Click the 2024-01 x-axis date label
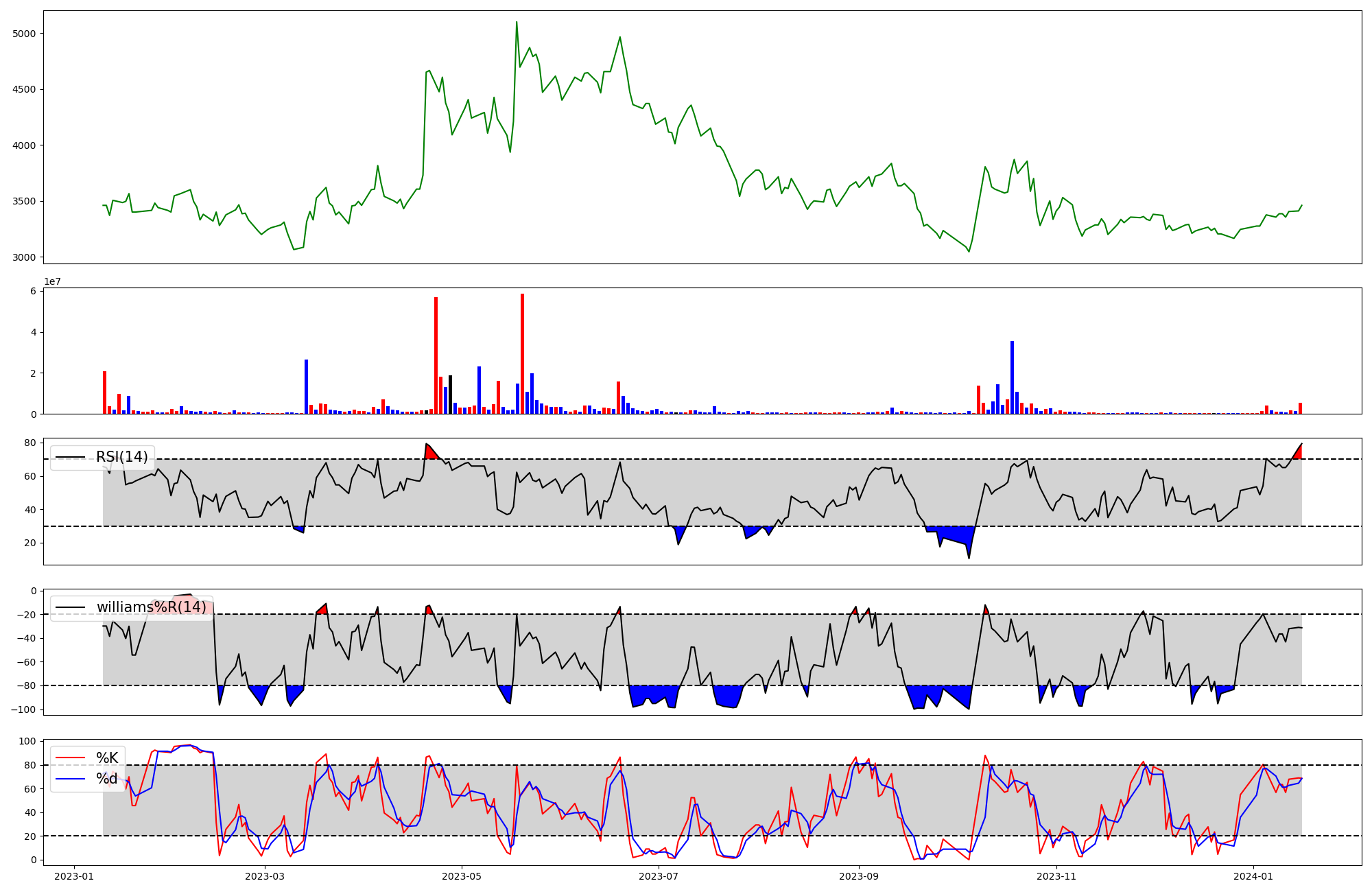1372x892 pixels. pyautogui.click(x=1253, y=876)
